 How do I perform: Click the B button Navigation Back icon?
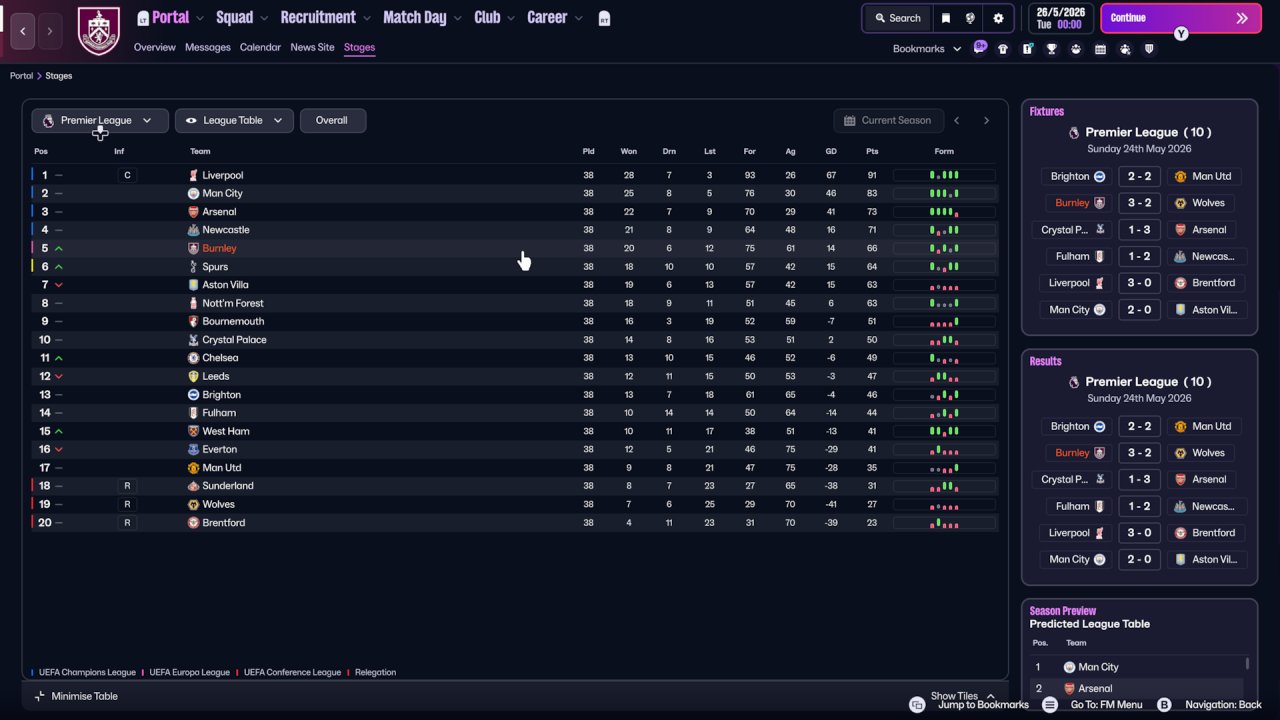tap(1164, 705)
